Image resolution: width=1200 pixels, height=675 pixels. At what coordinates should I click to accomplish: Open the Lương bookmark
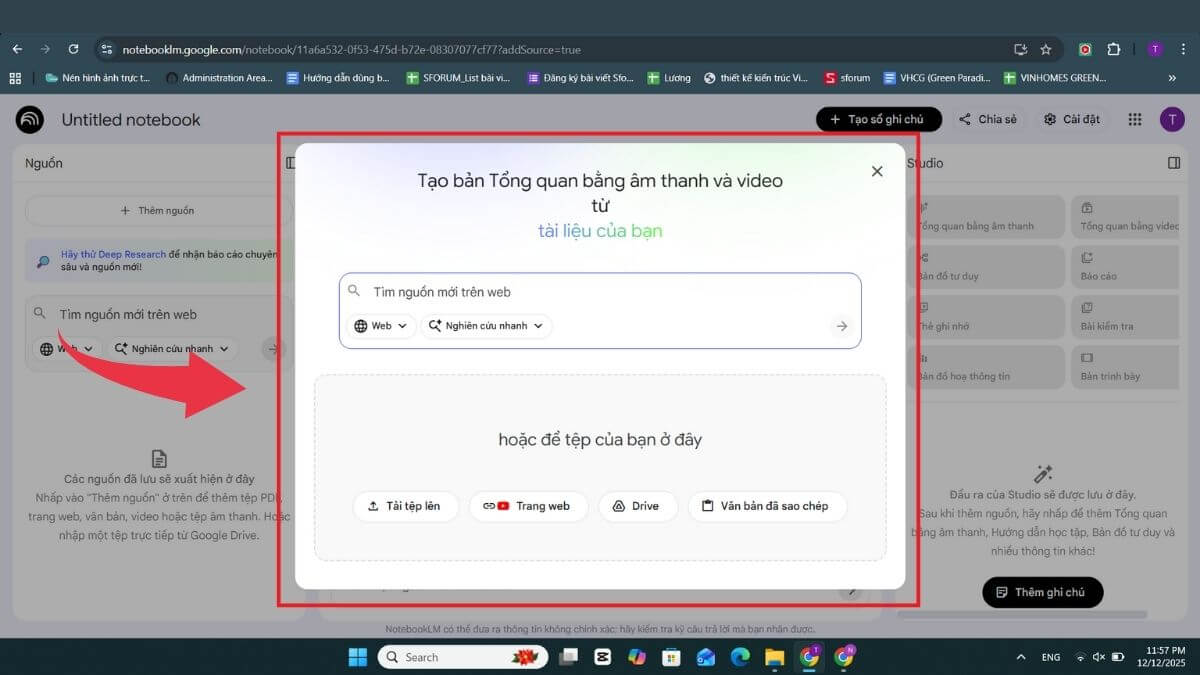[668, 77]
